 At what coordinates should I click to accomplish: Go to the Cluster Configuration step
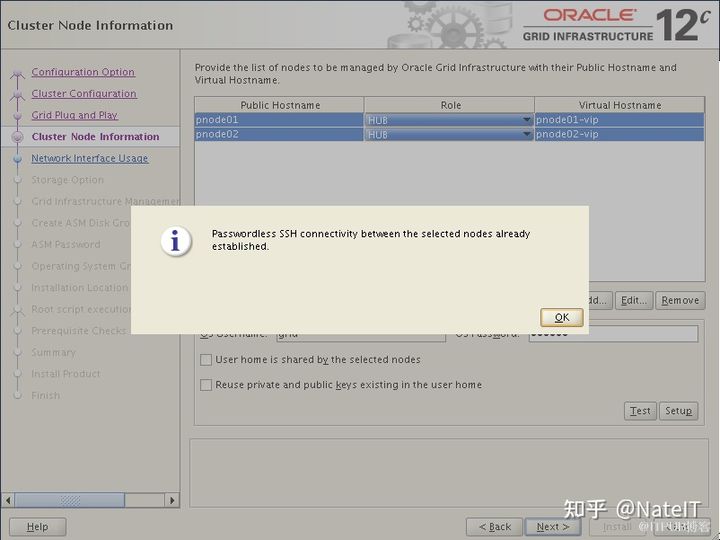pos(84,94)
